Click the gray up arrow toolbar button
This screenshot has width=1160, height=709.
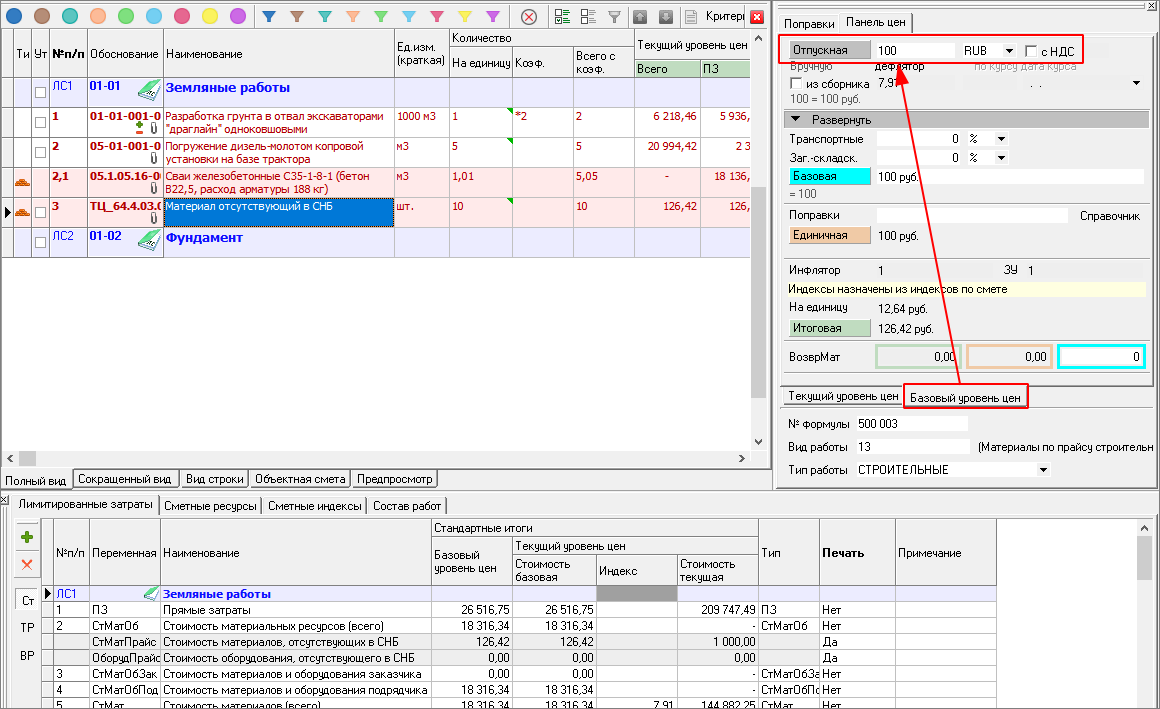(640, 17)
